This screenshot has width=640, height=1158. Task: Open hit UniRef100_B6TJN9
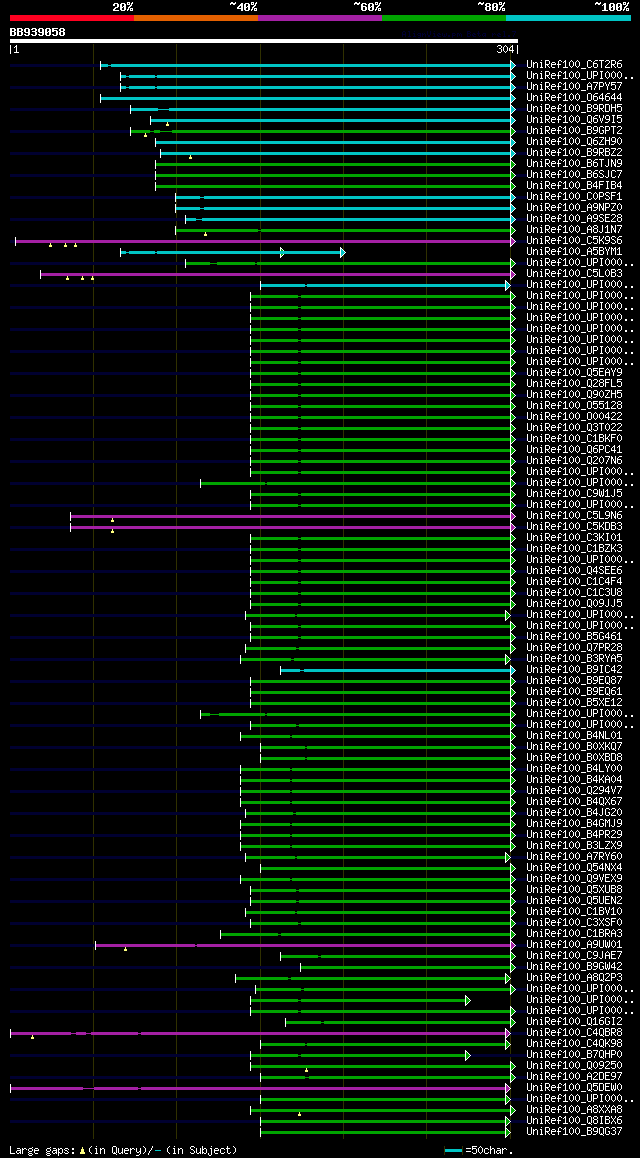click(x=574, y=164)
